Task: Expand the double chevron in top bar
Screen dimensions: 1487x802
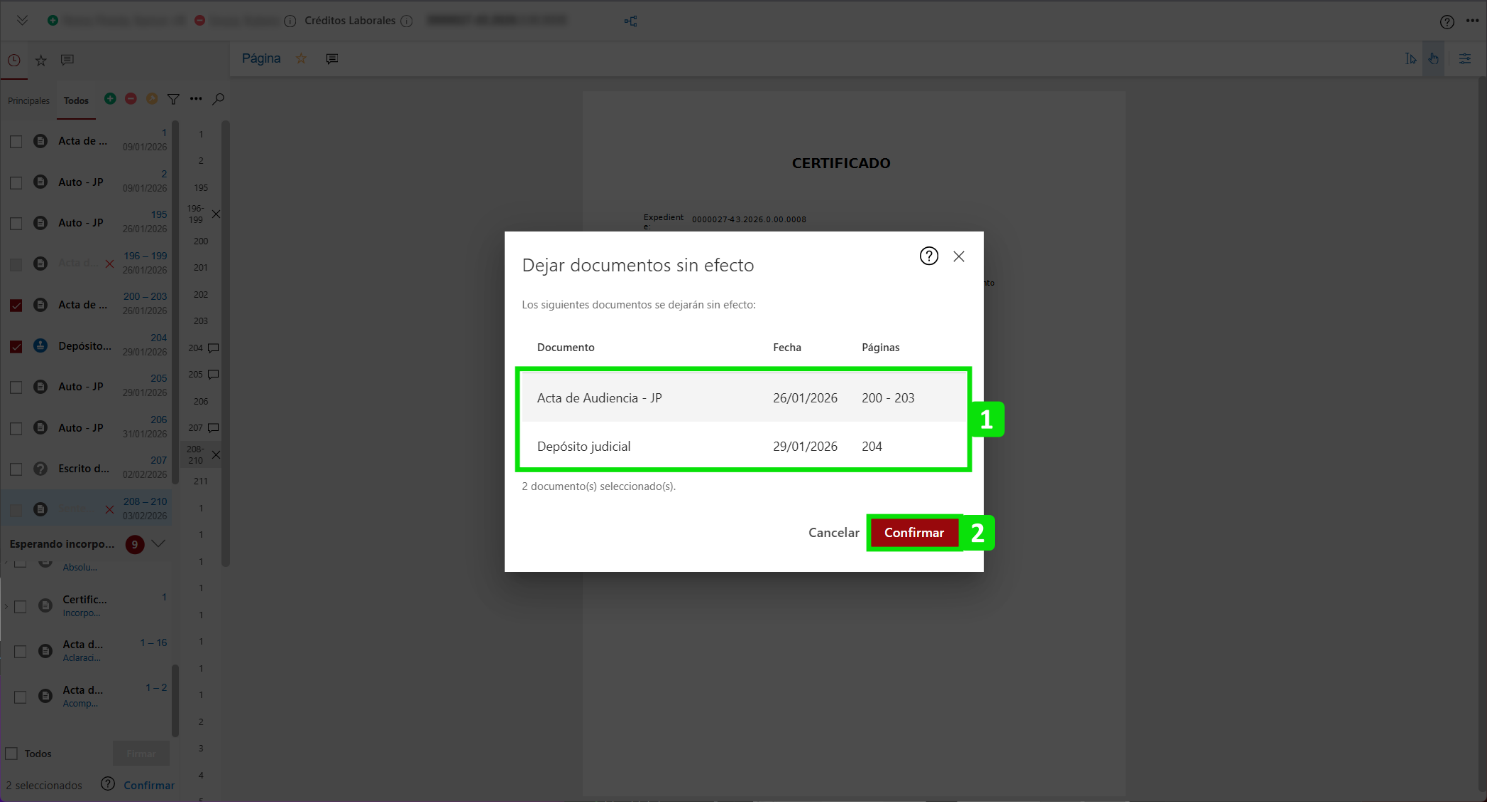Action: pyautogui.click(x=22, y=21)
